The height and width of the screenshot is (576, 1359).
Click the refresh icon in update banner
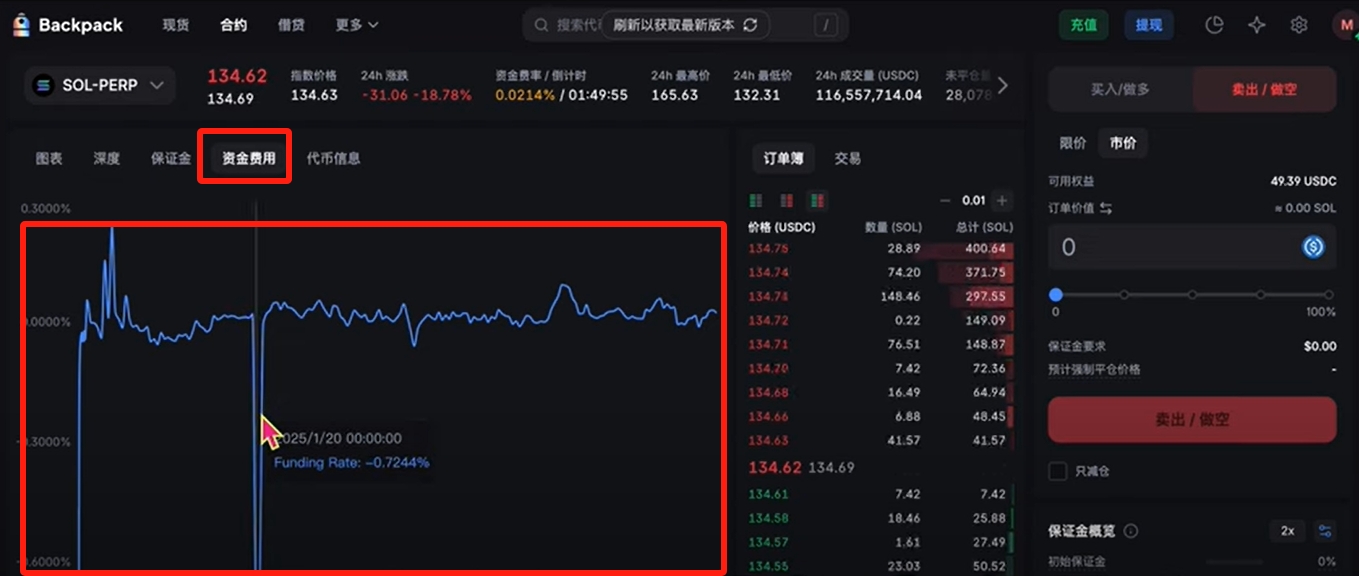(x=751, y=25)
